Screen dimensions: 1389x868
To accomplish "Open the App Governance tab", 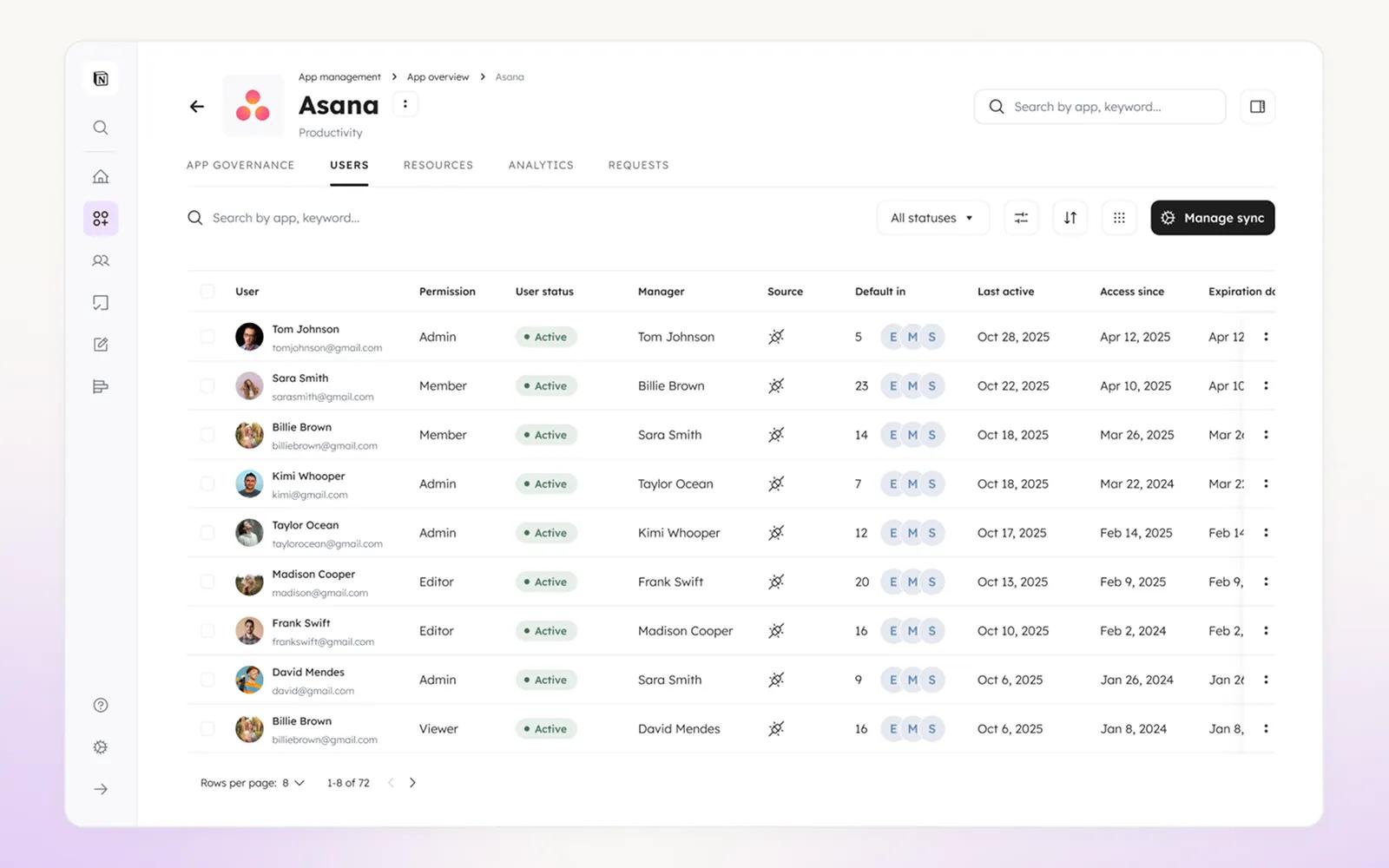I will pyautogui.click(x=240, y=165).
